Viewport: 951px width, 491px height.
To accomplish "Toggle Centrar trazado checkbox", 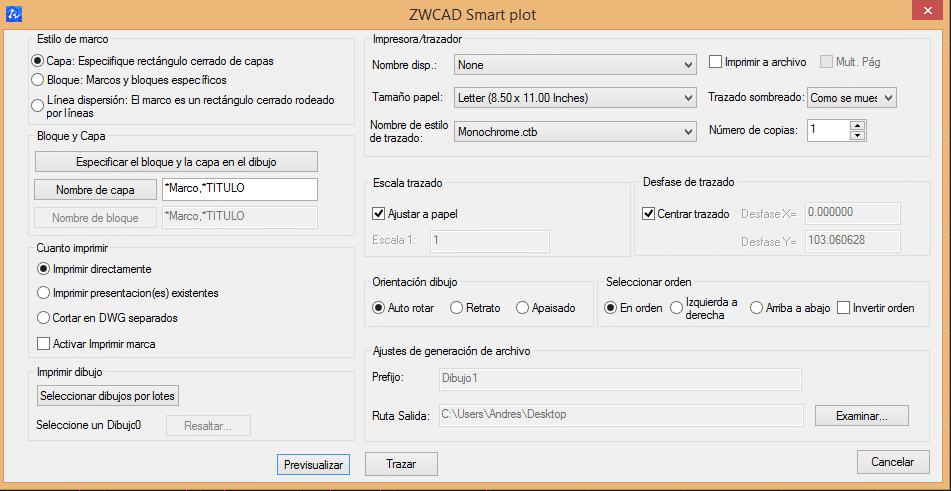I will 648,213.
